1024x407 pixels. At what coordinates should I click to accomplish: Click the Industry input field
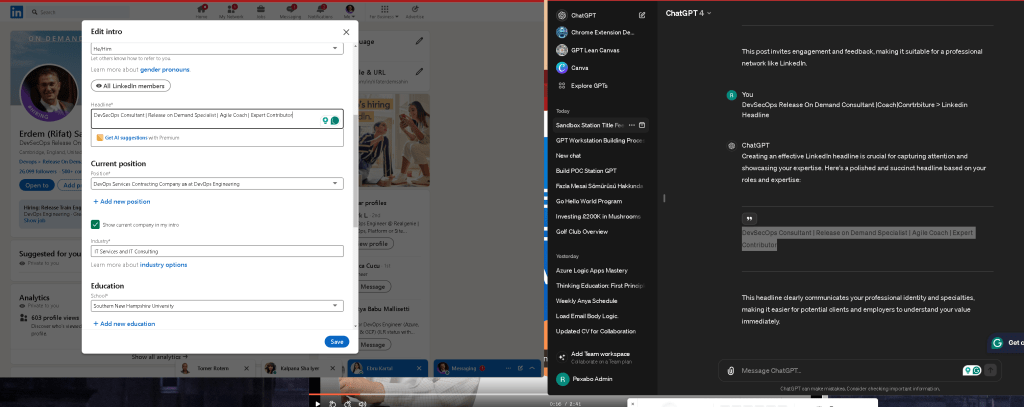pyautogui.click(x=217, y=251)
